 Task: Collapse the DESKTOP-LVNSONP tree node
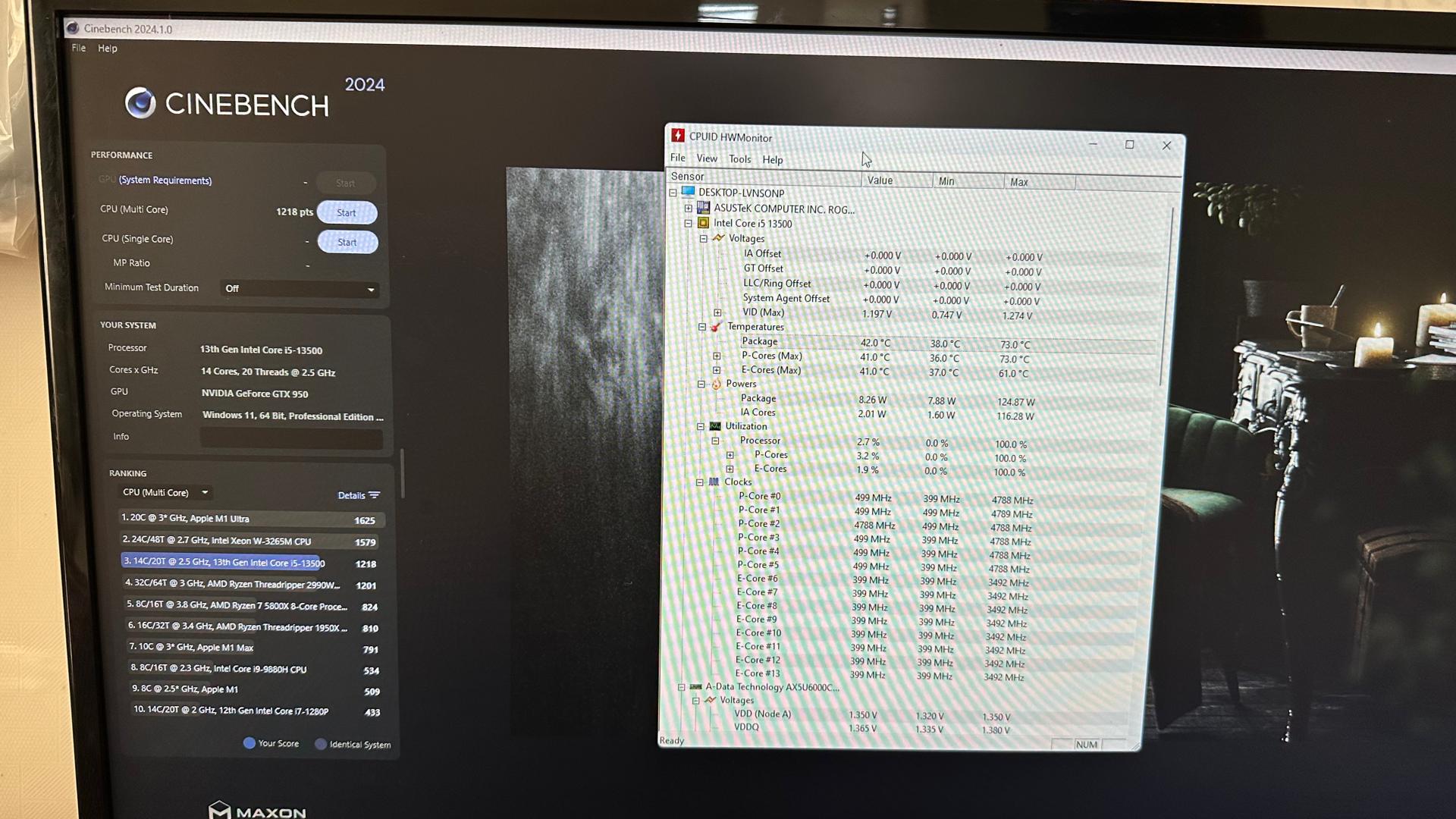(x=673, y=193)
